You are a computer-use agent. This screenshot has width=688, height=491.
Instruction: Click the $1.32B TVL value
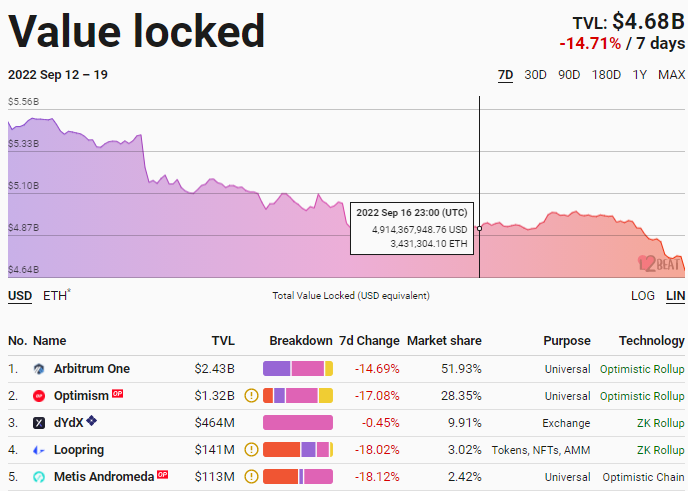215,396
